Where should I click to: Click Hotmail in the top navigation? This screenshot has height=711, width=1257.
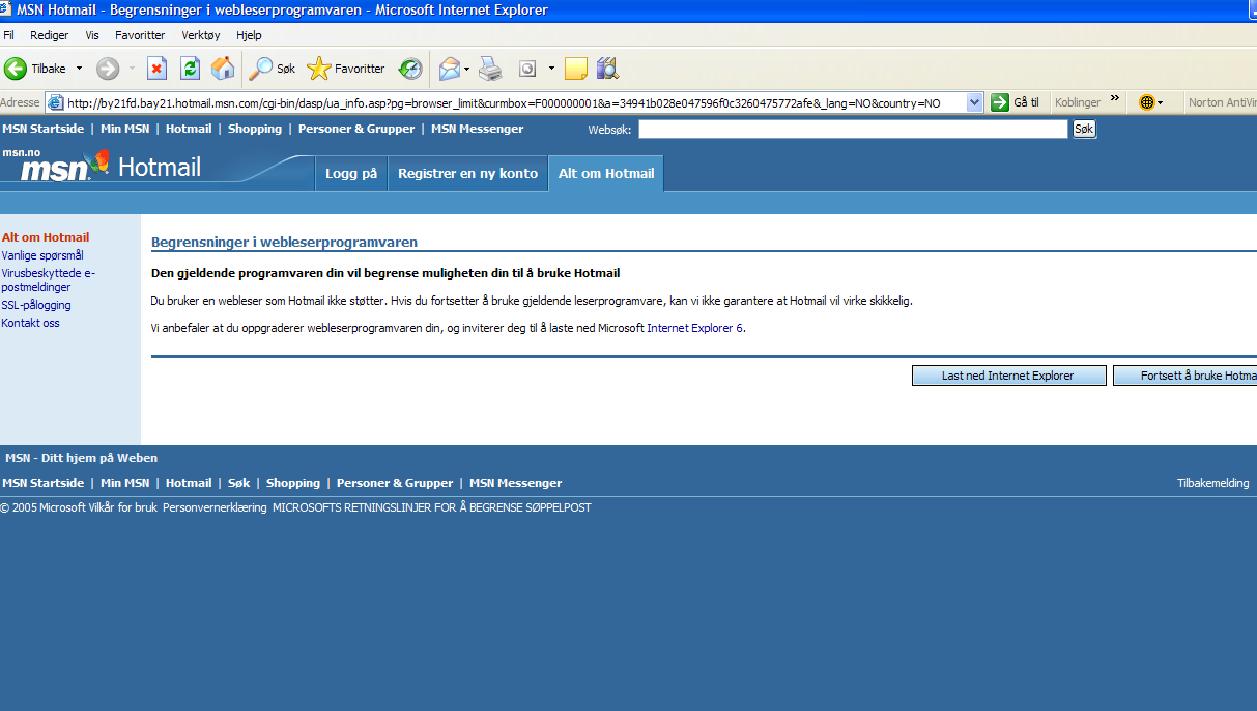(189, 129)
